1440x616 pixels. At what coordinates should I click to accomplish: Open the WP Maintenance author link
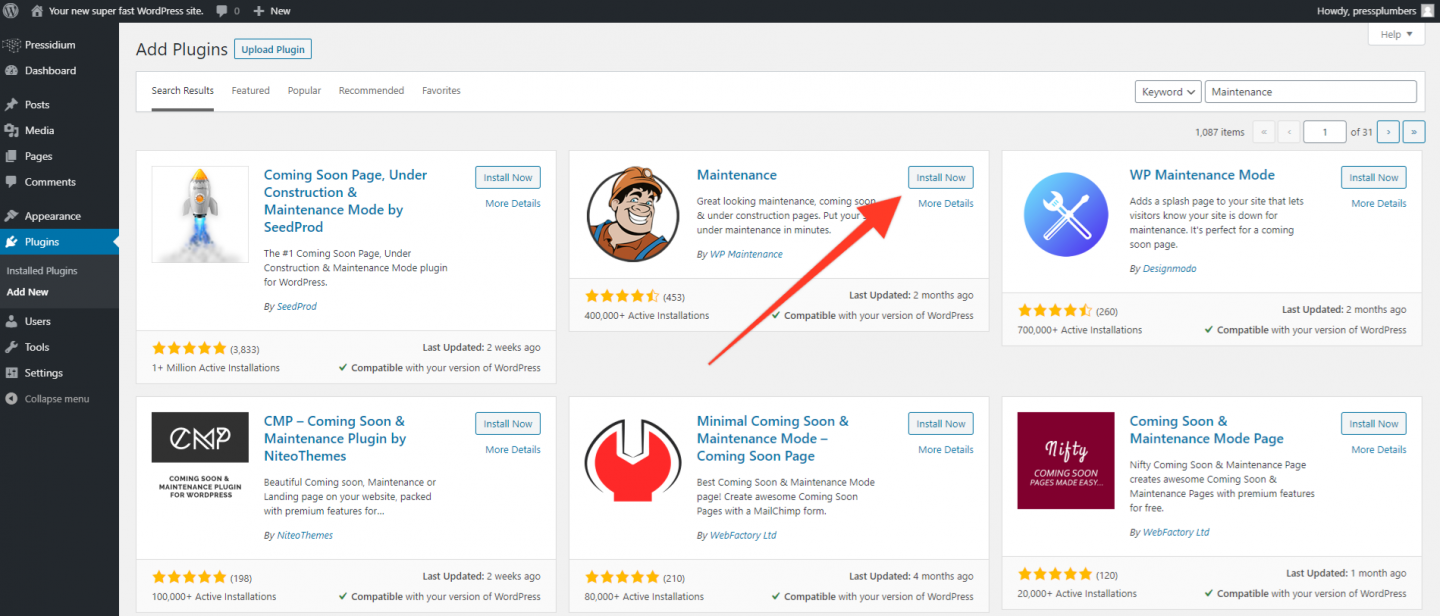(746, 255)
